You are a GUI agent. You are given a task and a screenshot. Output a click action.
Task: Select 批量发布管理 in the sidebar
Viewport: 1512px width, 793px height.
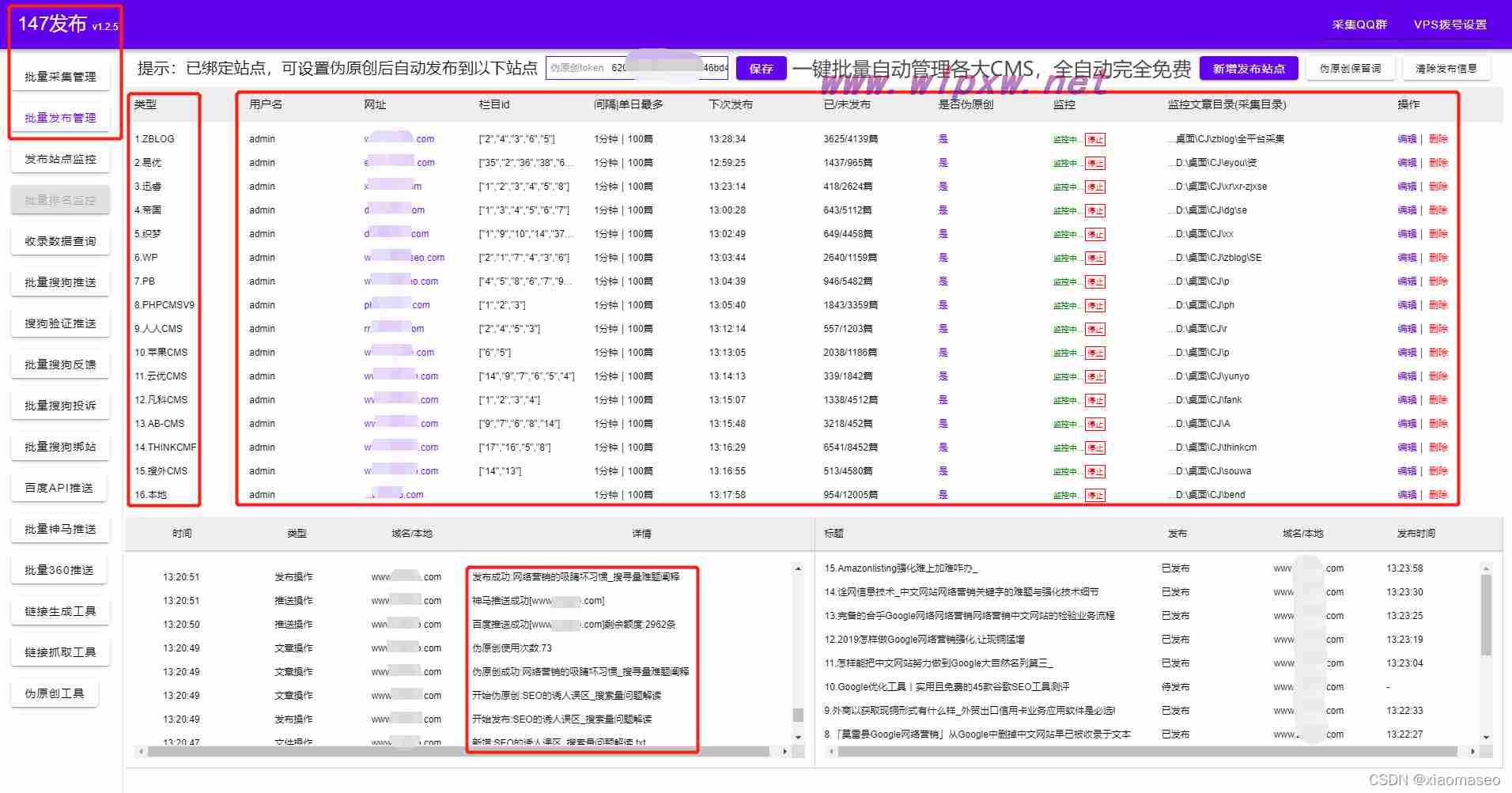pyautogui.click(x=60, y=118)
